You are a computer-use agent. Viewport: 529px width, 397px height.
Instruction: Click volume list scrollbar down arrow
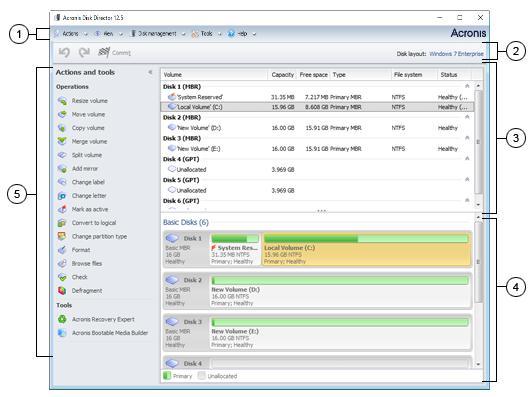click(478, 205)
